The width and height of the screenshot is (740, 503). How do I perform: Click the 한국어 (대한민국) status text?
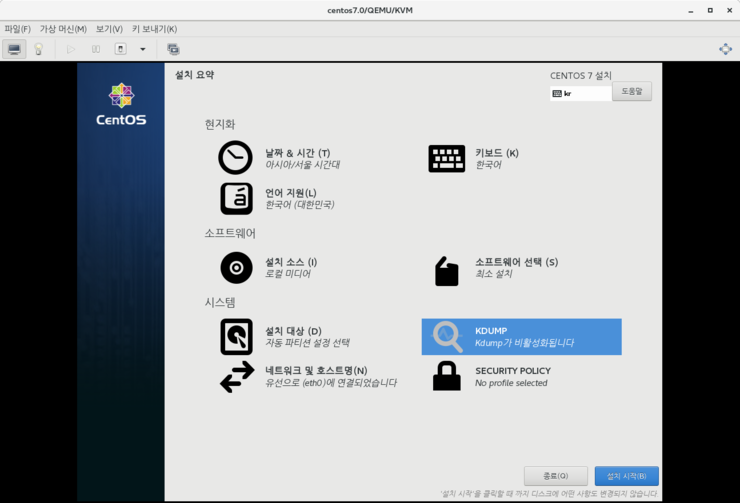click(300, 204)
